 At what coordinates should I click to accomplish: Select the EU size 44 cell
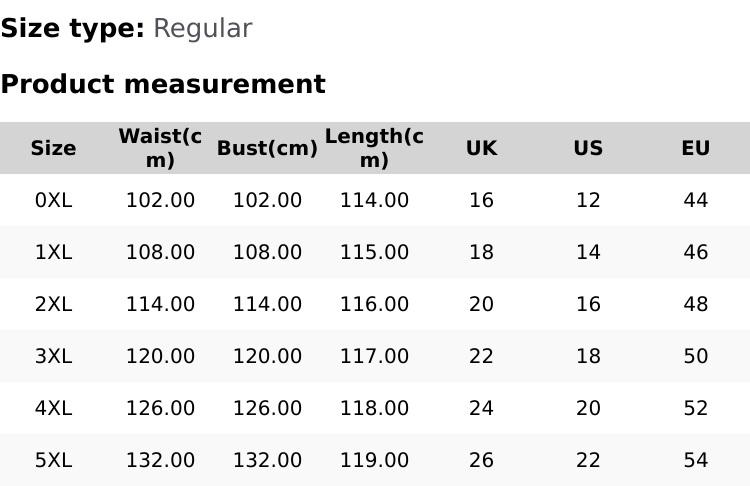coord(695,200)
